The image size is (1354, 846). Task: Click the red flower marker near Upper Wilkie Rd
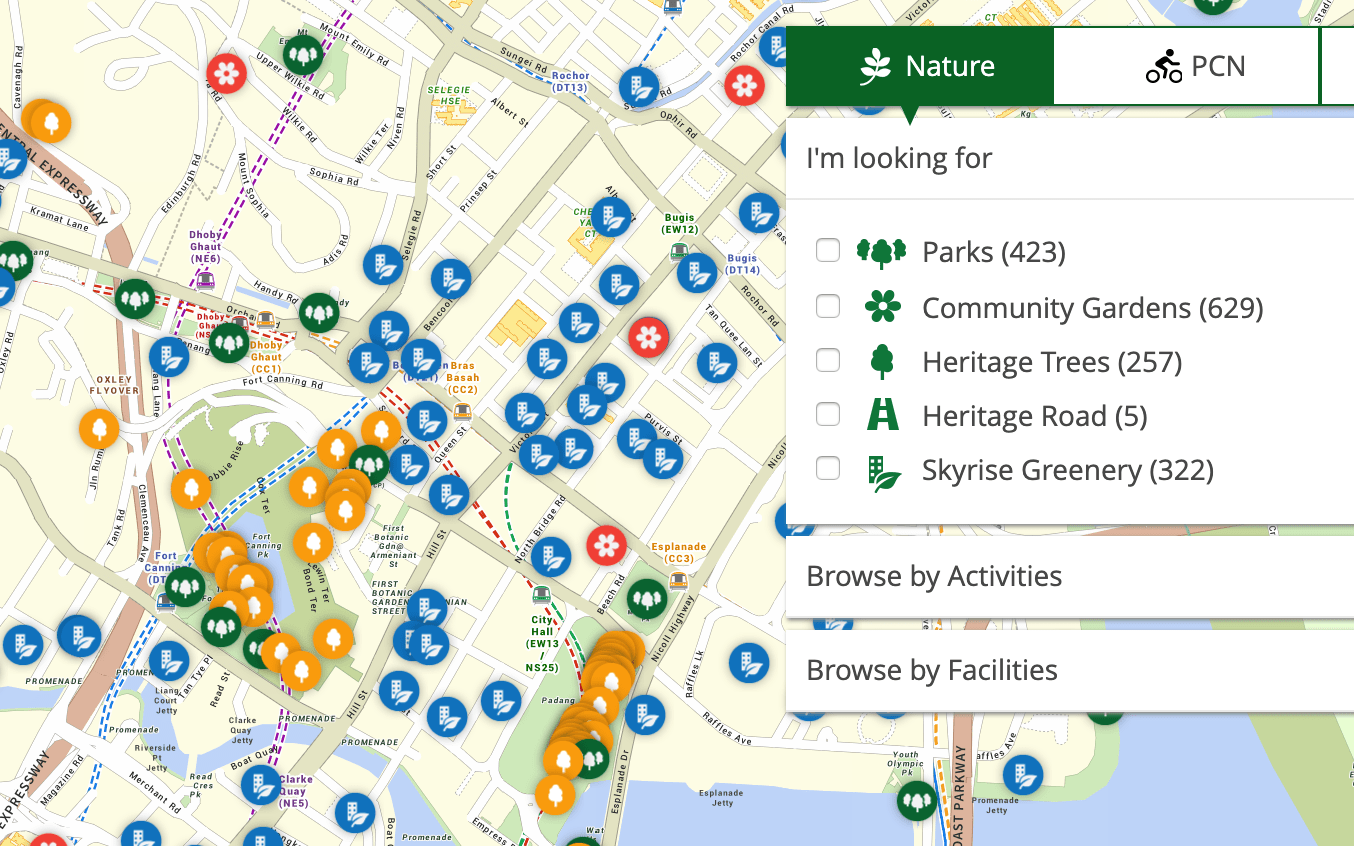tap(227, 73)
